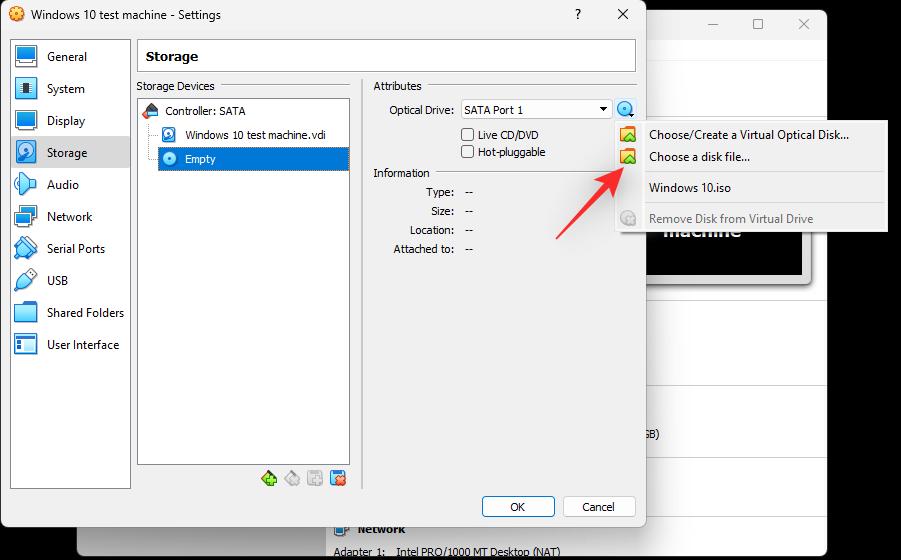The height and width of the screenshot is (560, 901).
Task: Minimize the background VirtualBox window
Action: point(713,24)
